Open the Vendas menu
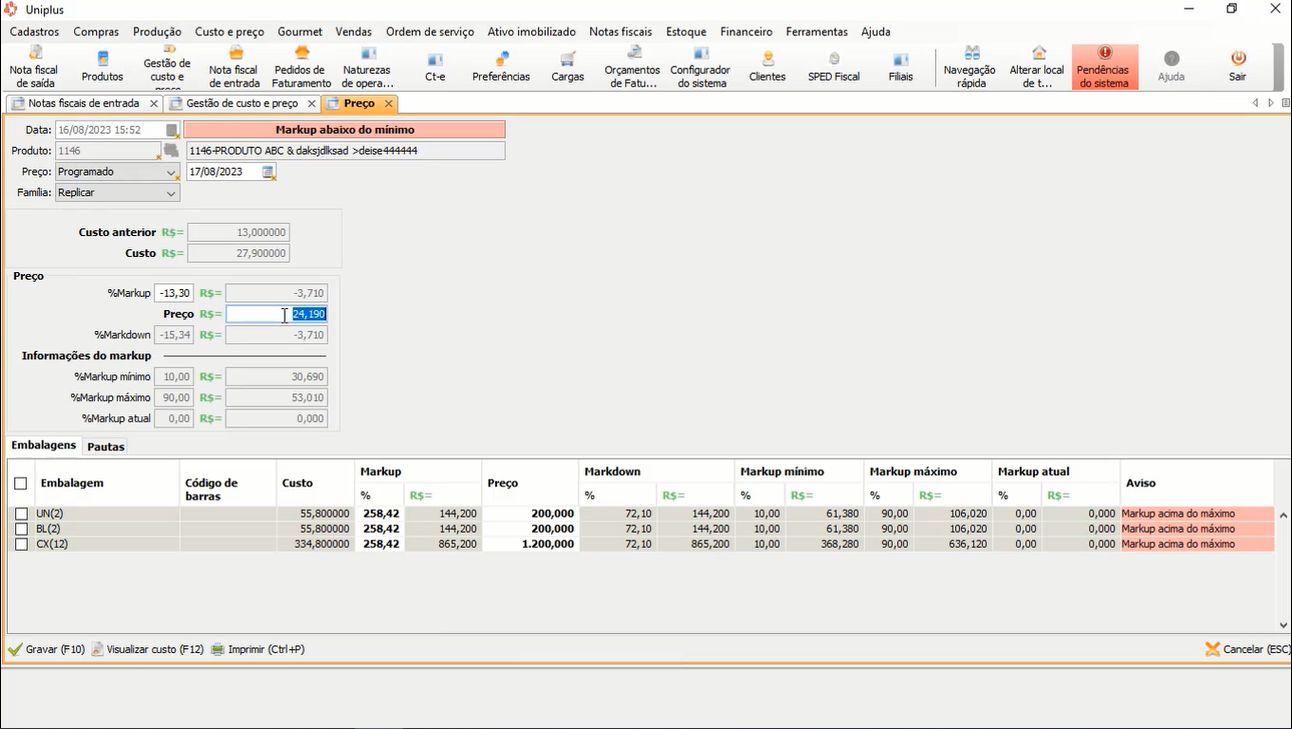The image size is (1292, 729). click(x=353, y=32)
